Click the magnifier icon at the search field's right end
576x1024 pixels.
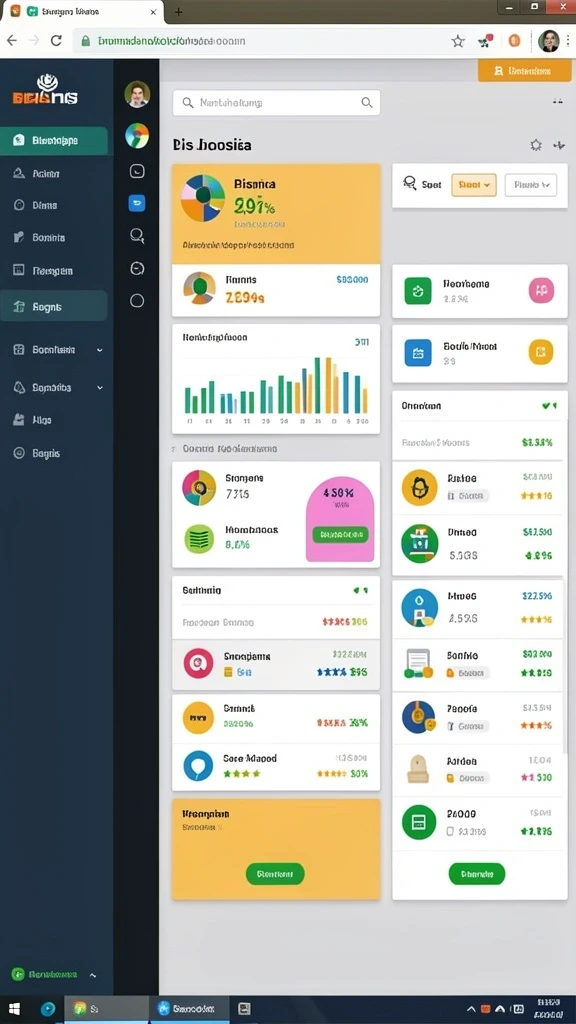[x=367, y=103]
